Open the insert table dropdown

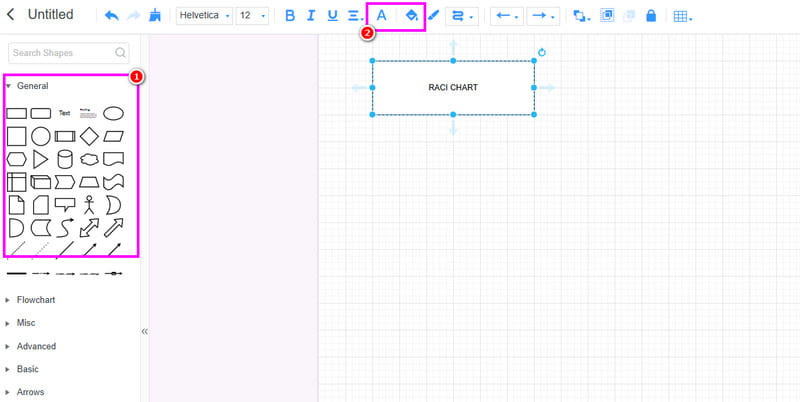point(683,16)
